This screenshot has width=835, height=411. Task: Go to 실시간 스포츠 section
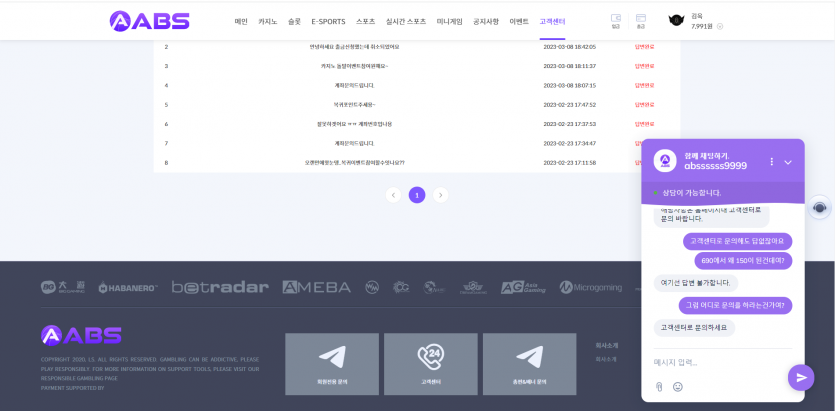406,22
